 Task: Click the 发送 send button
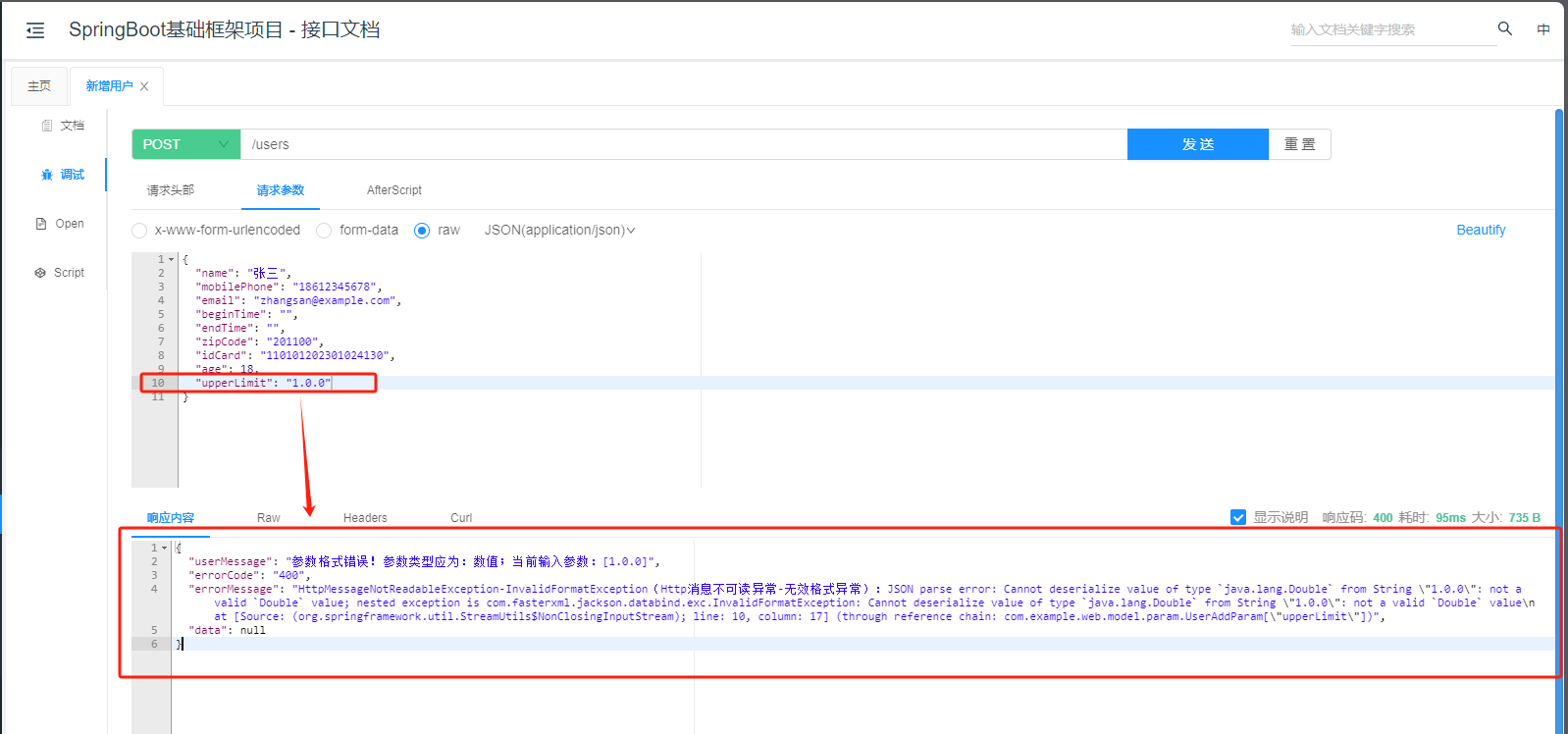click(x=1198, y=144)
